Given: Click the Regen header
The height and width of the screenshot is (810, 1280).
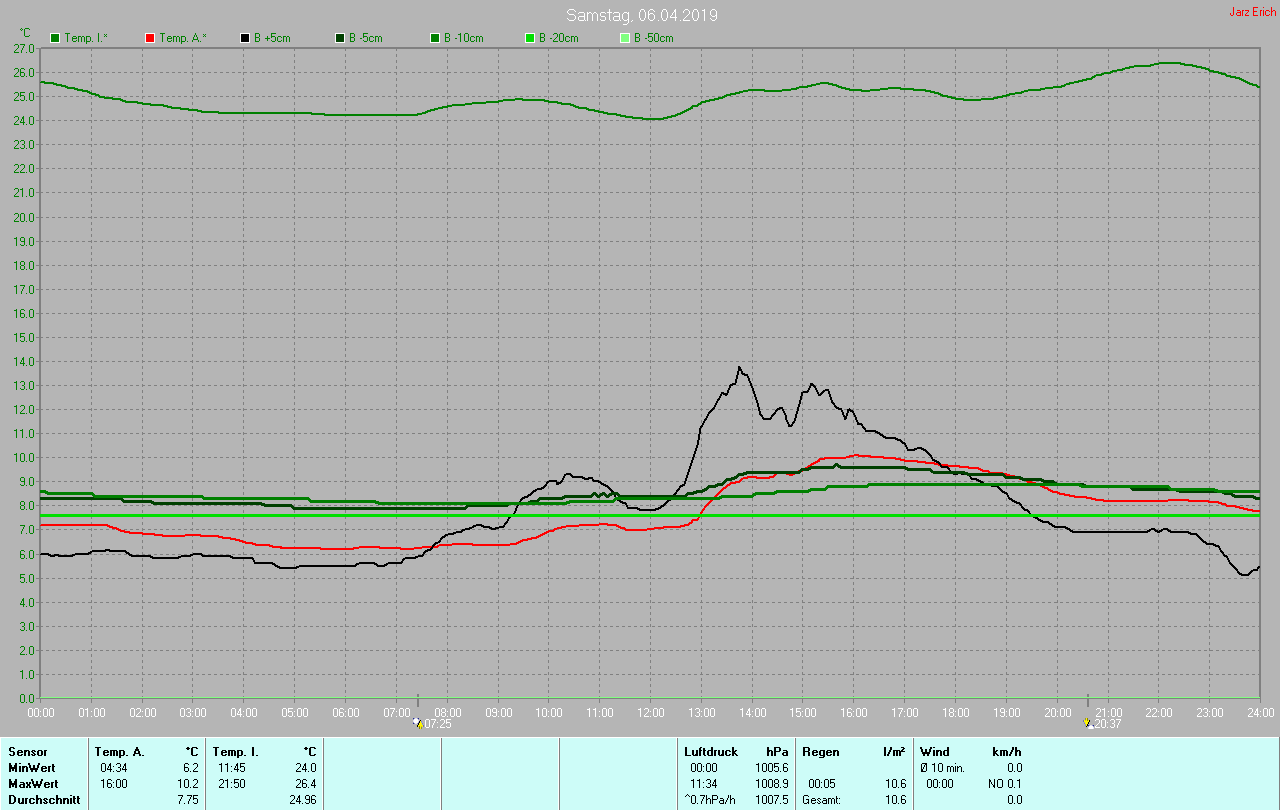Looking at the screenshot, I should coord(821,752).
